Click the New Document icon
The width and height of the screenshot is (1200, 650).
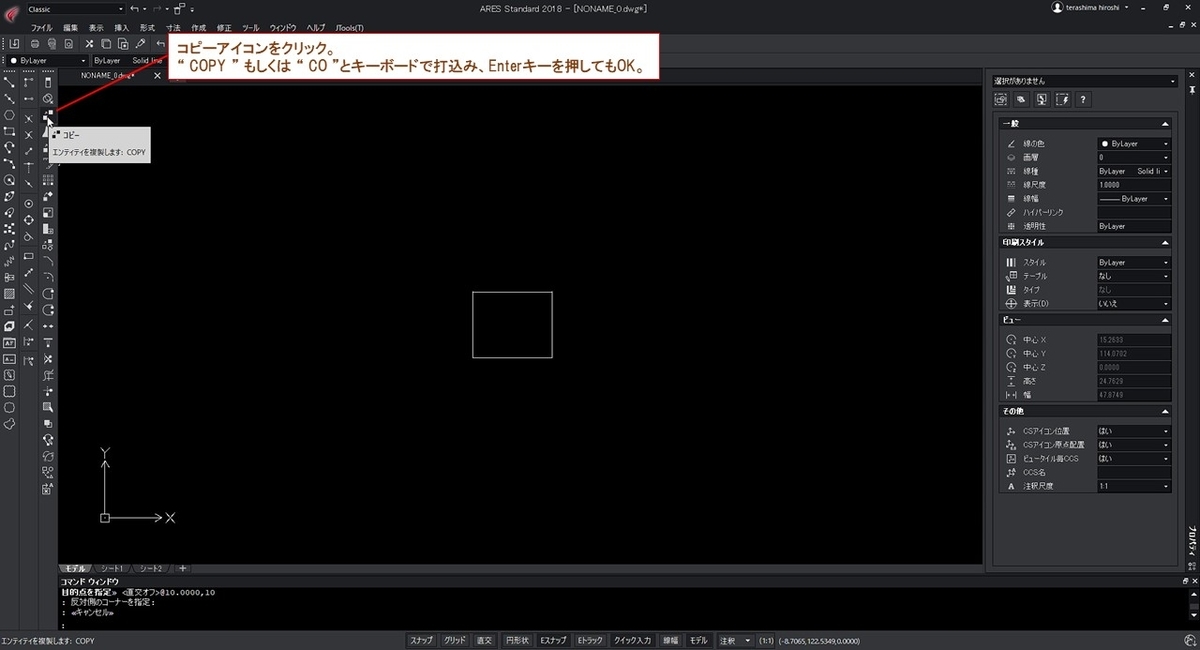tap(14, 43)
